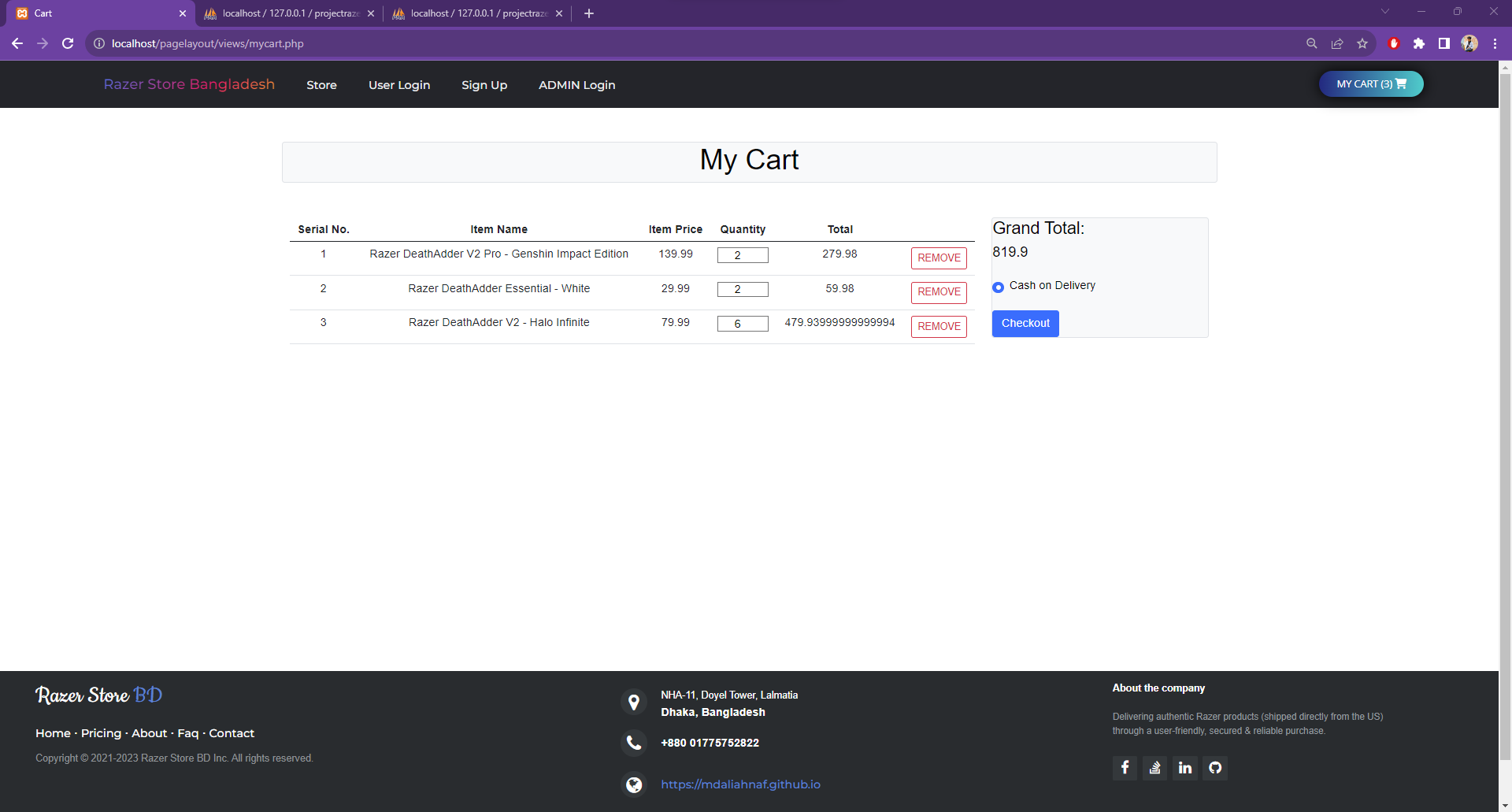
Task: Click the phone icon in footer
Action: point(633,743)
